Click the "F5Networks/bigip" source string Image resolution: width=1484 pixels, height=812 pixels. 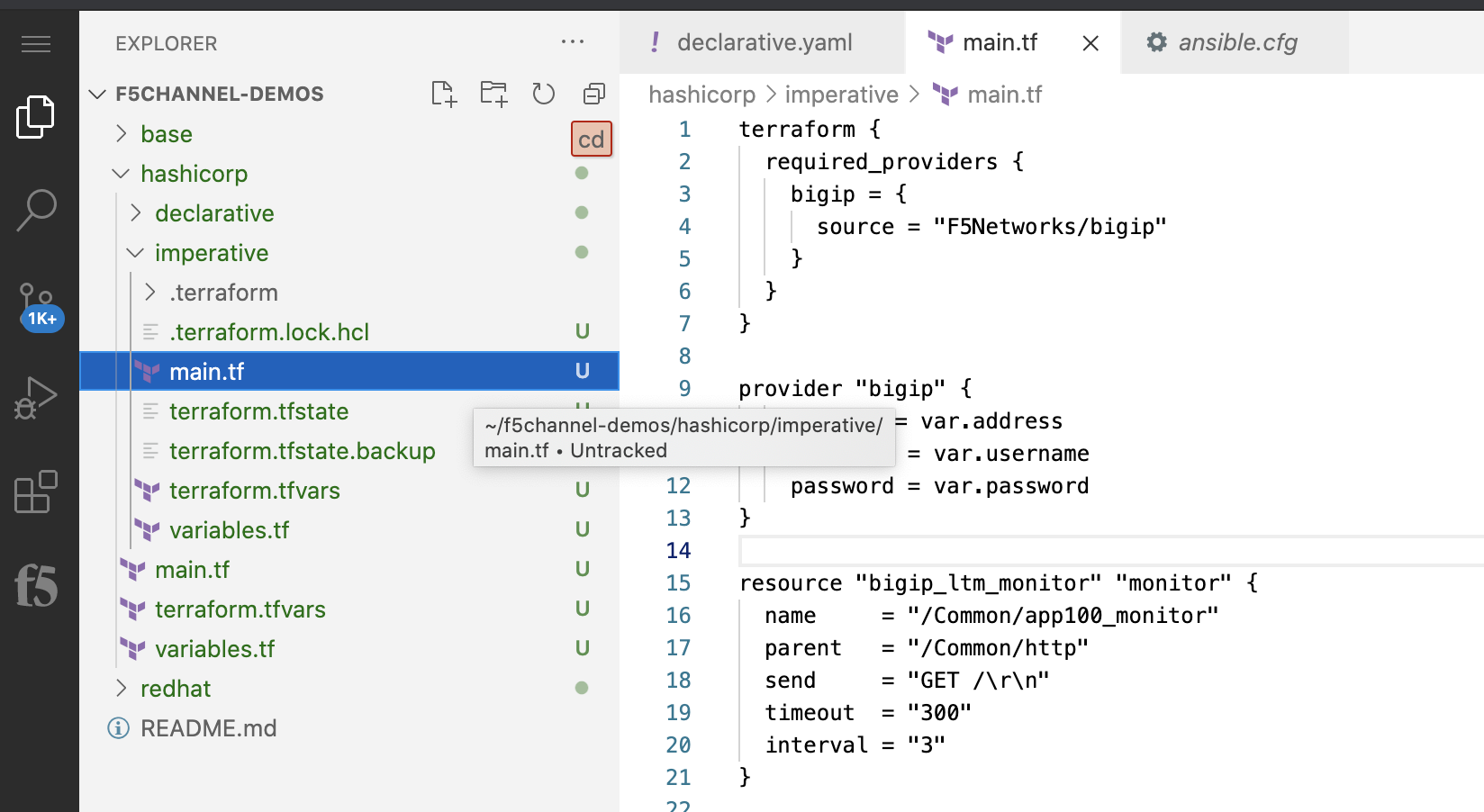pos(1050,227)
